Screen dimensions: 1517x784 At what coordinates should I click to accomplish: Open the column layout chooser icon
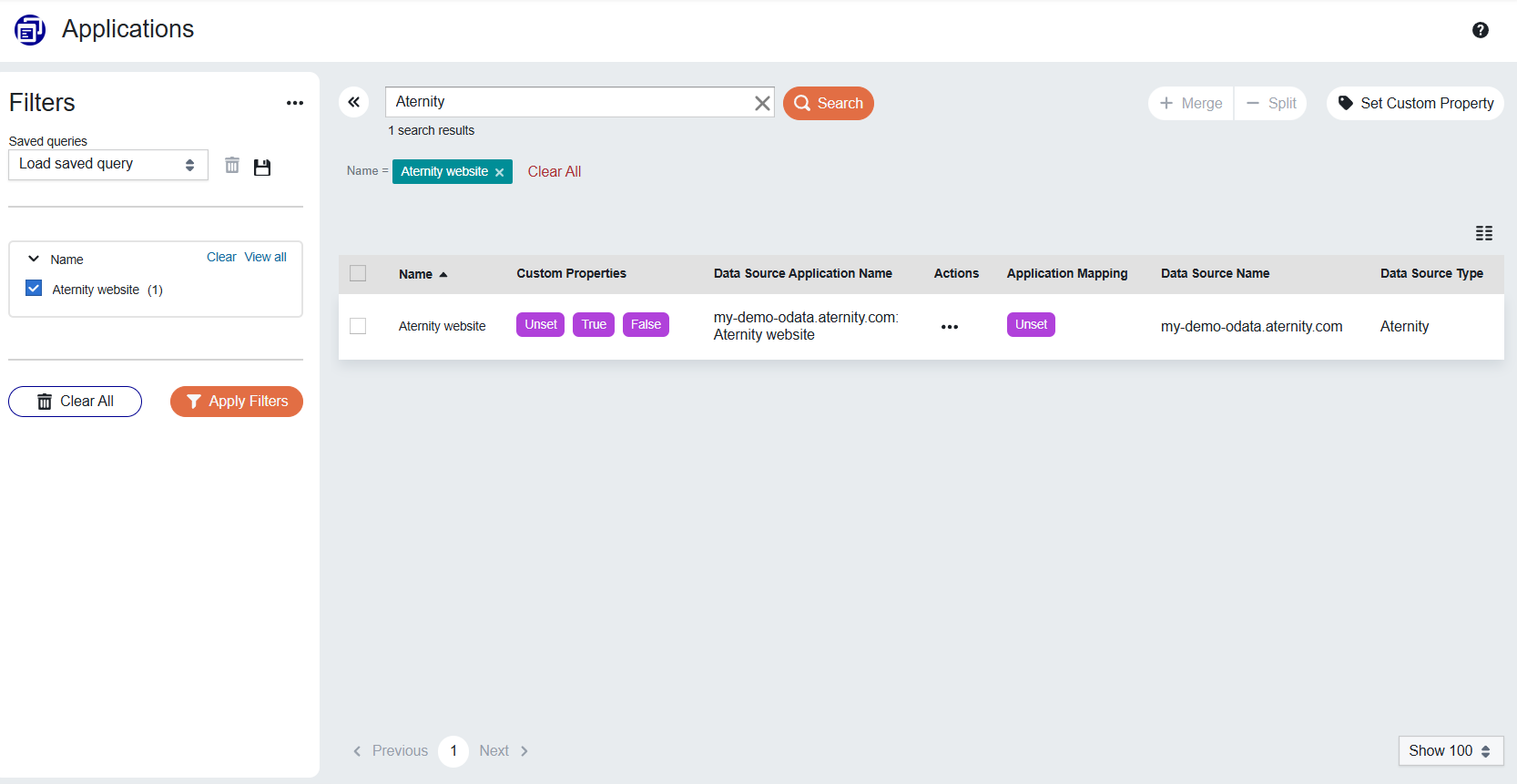click(x=1483, y=233)
